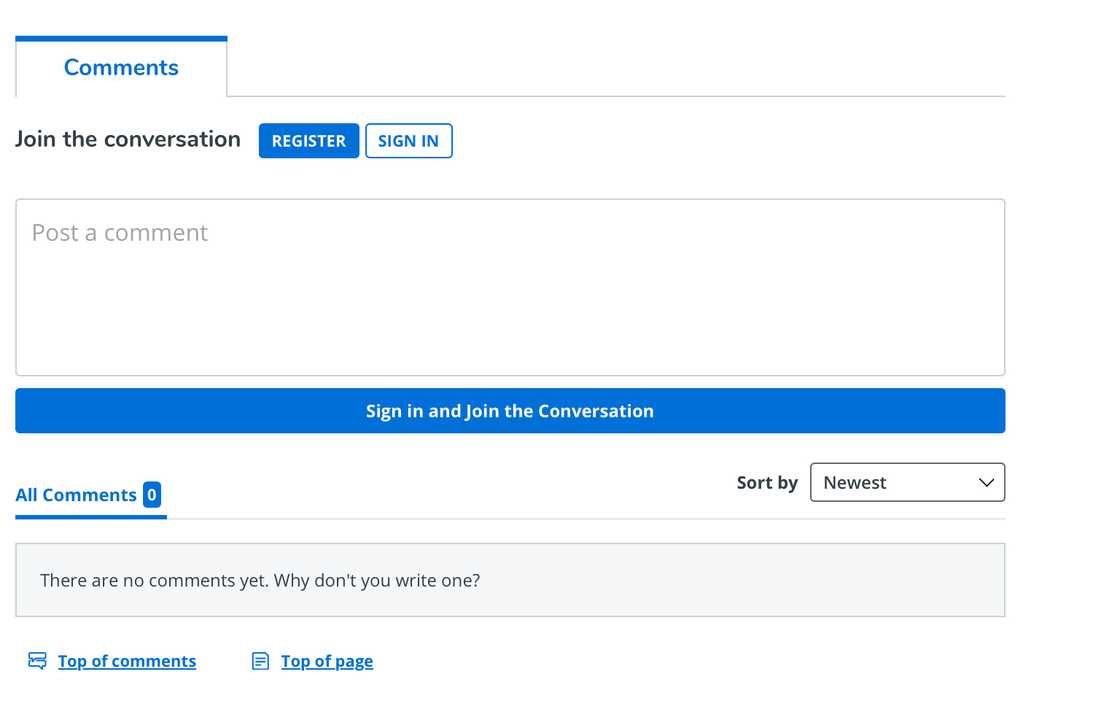
Task: Focus the Post a comment text box
Action: 509,288
